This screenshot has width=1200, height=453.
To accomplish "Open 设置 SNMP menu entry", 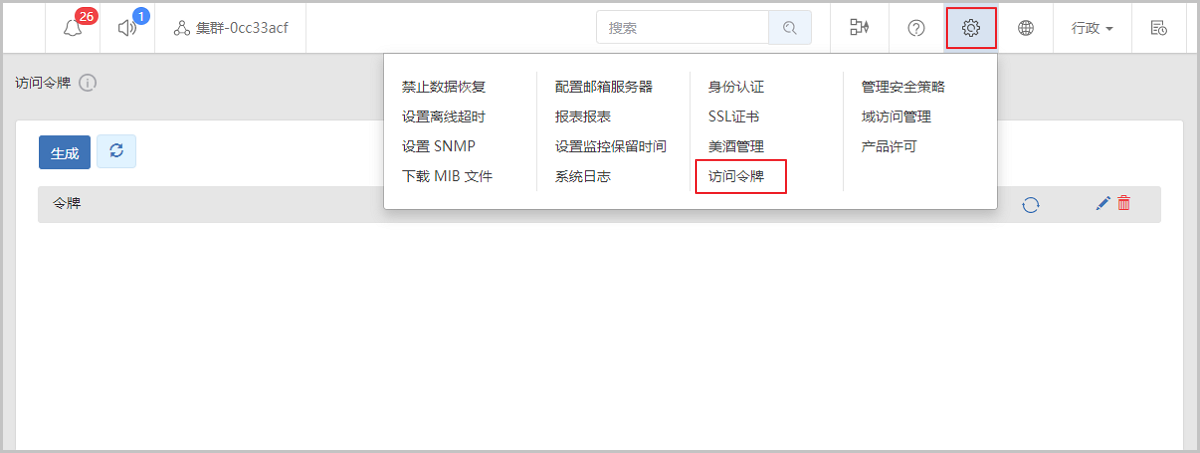I will [x=439, y=147].
